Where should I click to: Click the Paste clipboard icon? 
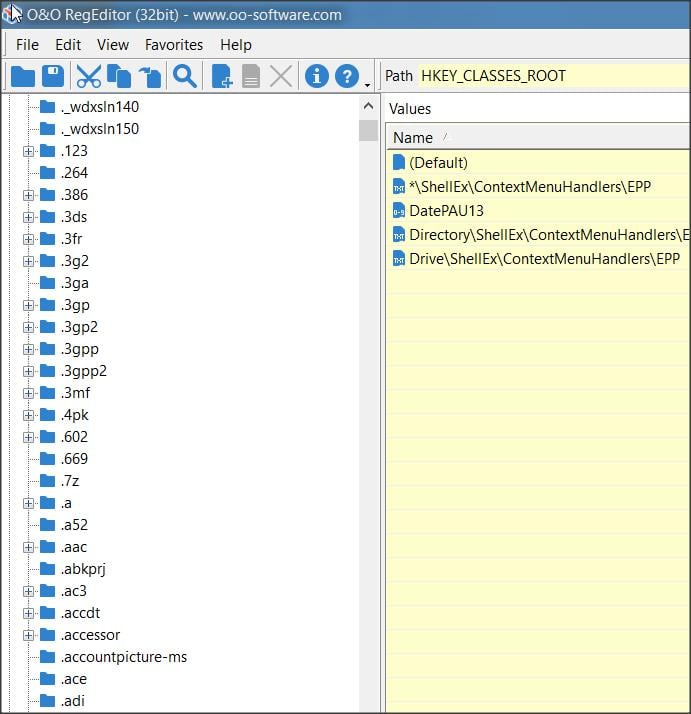point(150,76)
